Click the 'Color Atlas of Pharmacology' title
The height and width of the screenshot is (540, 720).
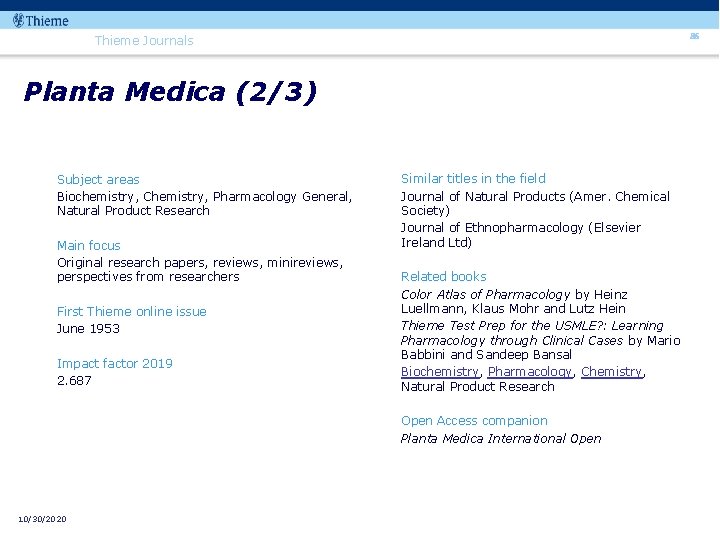pos(485,294)
